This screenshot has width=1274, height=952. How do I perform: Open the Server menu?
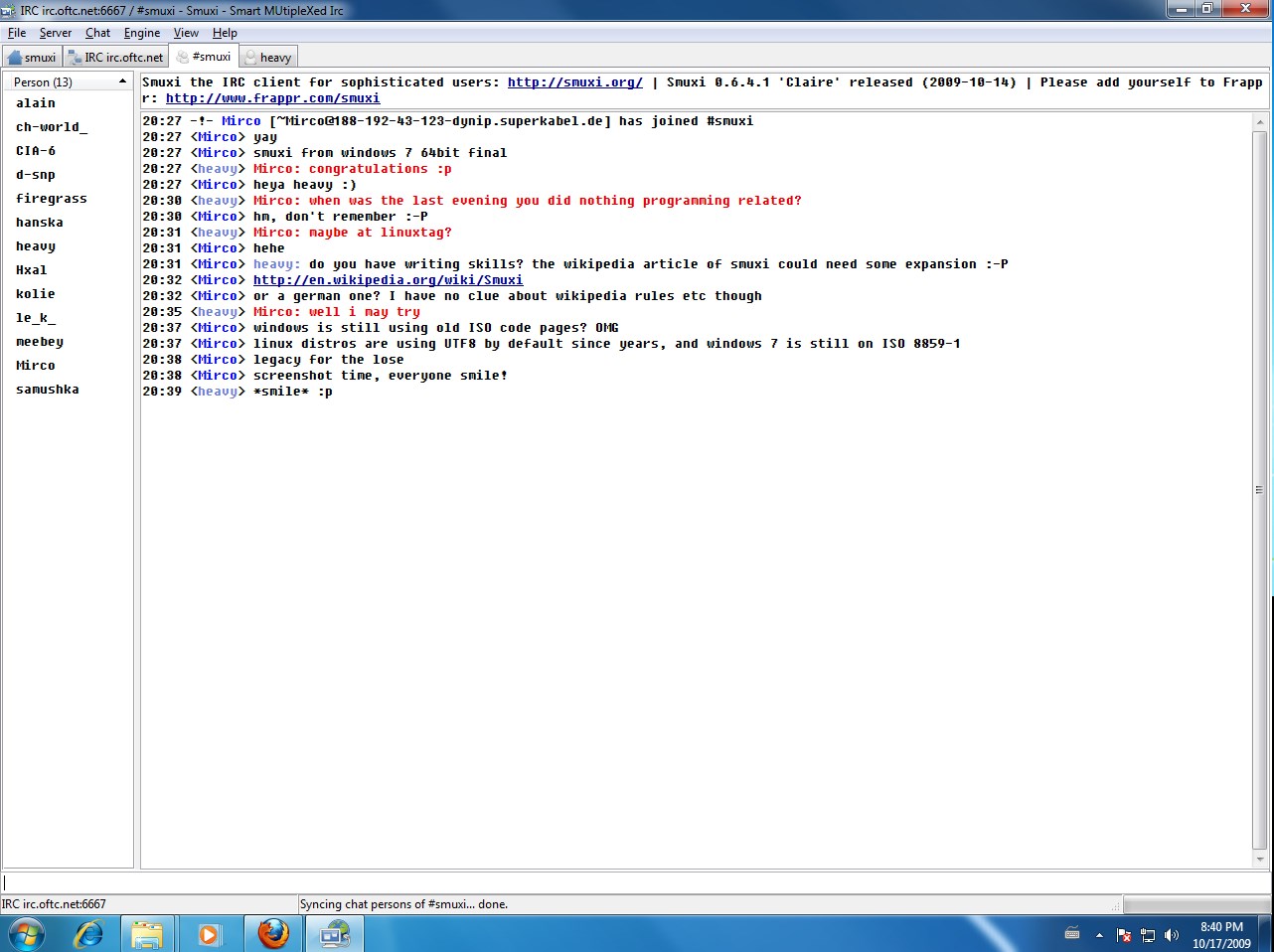(56, 33)
